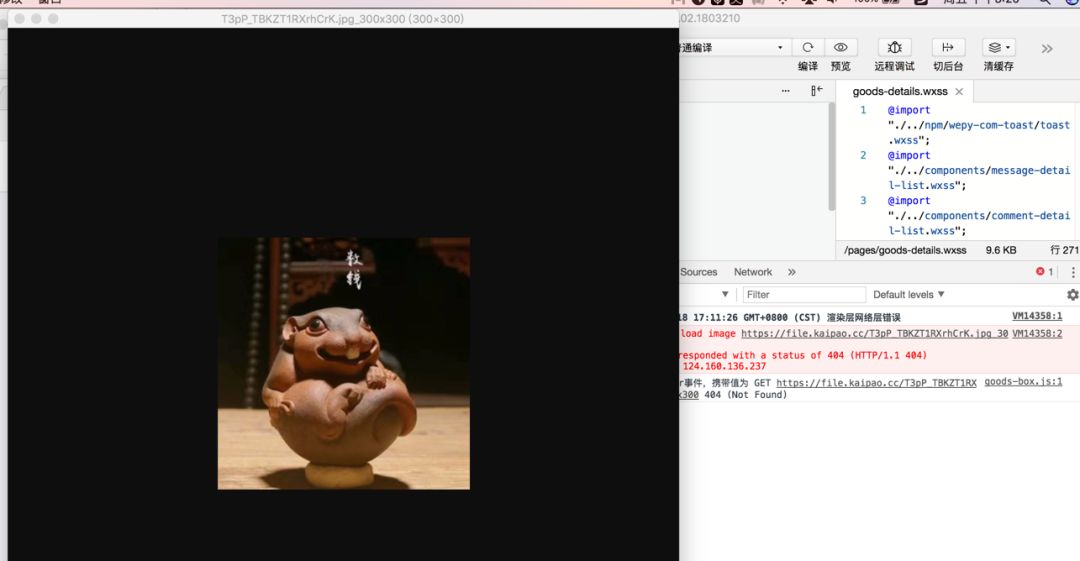Image resolution: width=1080 pixels, height=561 pixels.
Task: Open the VM14358:1 source link
Action: pyautogui.click(x=1037, y=316)
